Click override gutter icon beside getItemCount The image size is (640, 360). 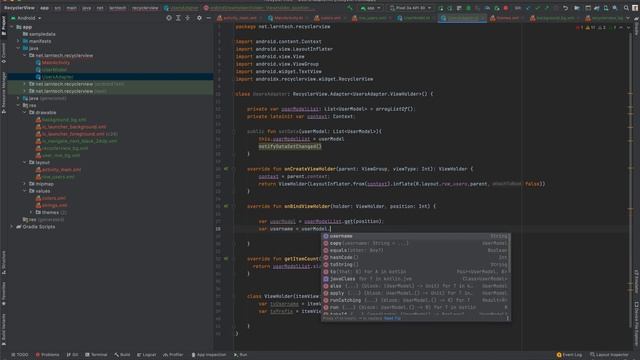[x=226, y=258]
